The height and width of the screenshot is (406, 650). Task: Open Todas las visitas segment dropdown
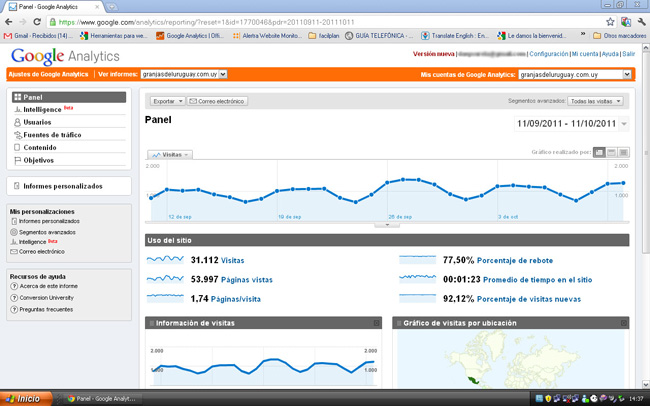[595, 101]
